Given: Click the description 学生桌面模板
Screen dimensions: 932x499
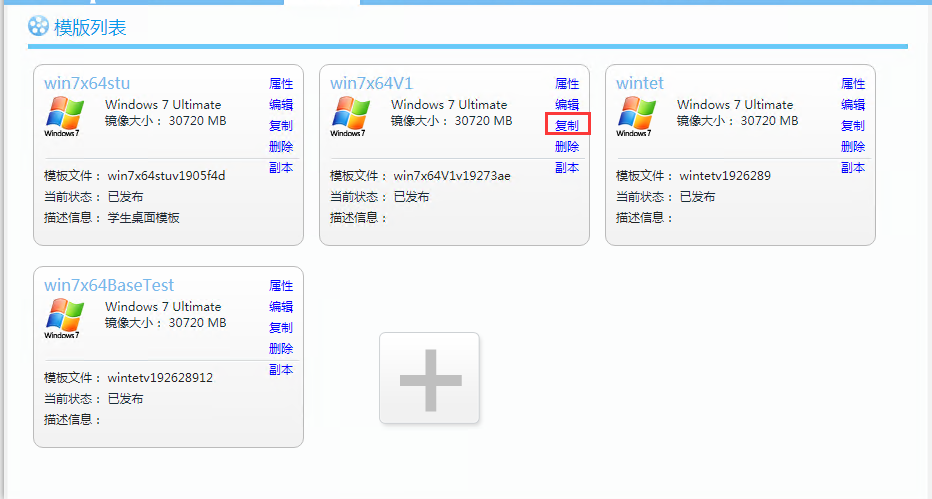Looking at the screenshot, I should pos(143,217).
